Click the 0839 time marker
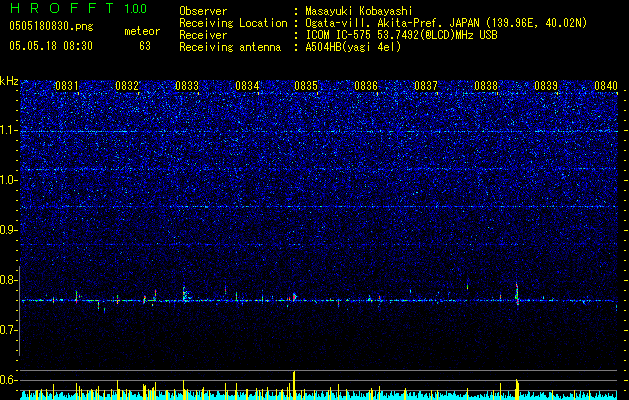629x400 pixels. point(546,86)
